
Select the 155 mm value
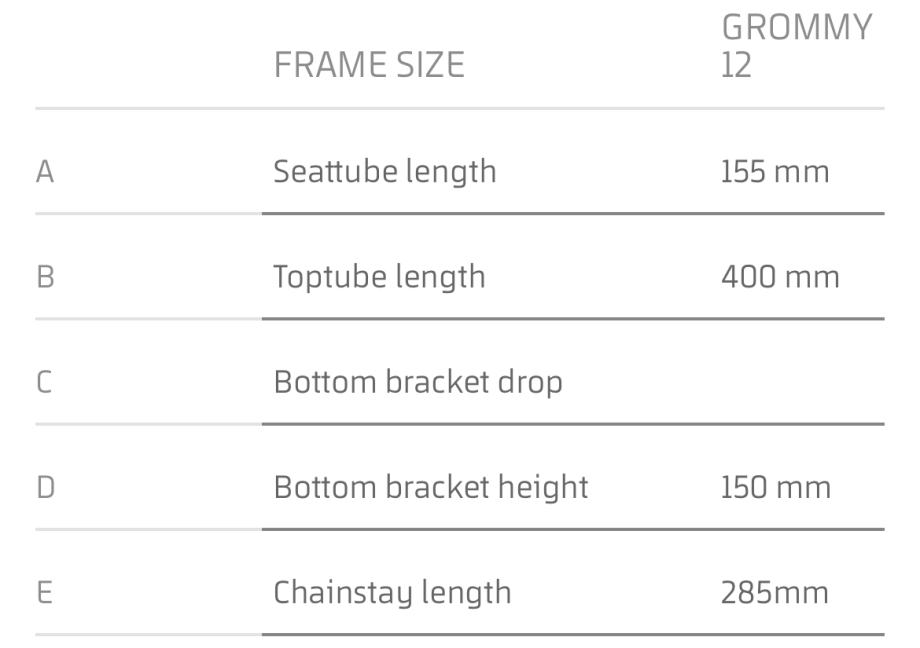point(775,171)
